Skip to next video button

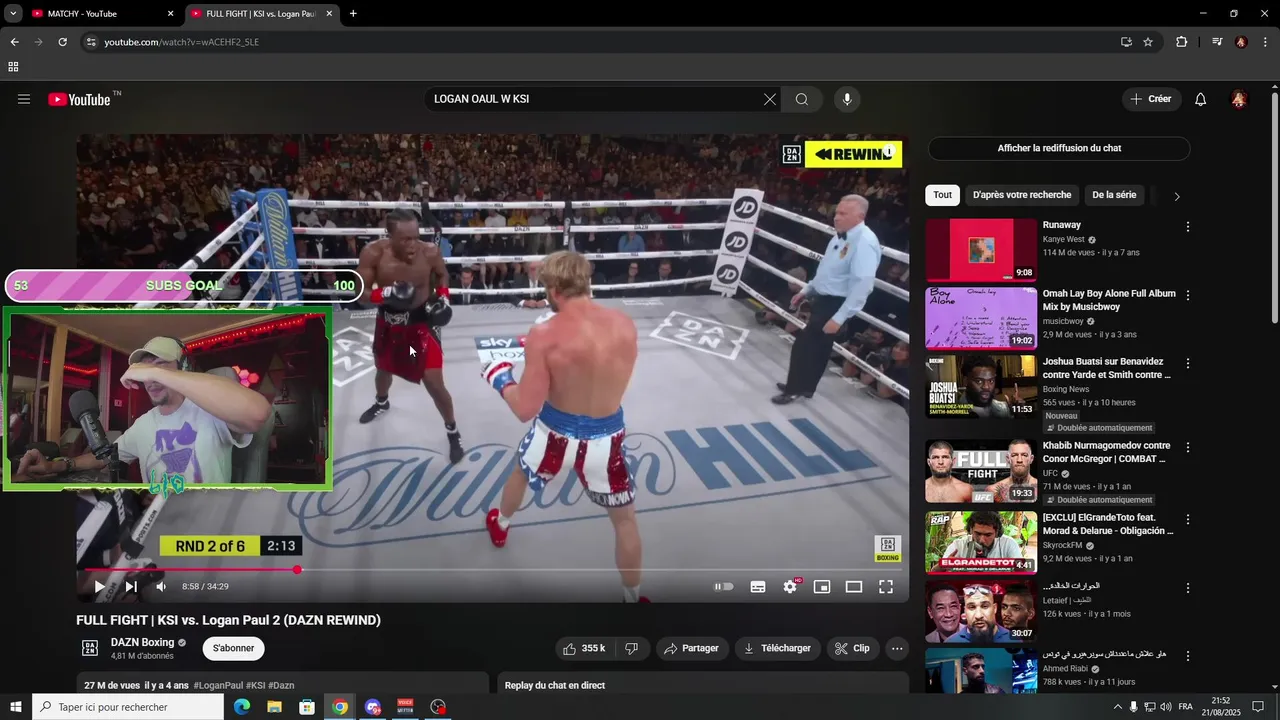pos(131,587)
